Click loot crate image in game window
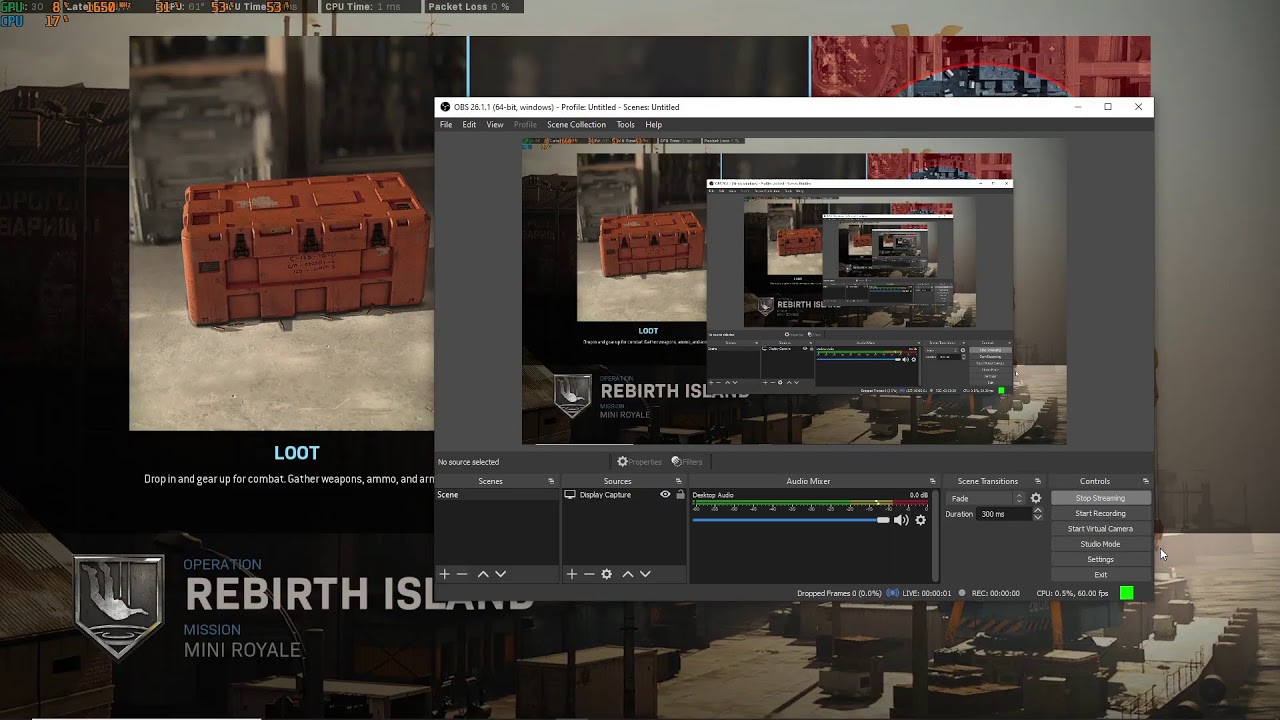 [x=307, y=250]
